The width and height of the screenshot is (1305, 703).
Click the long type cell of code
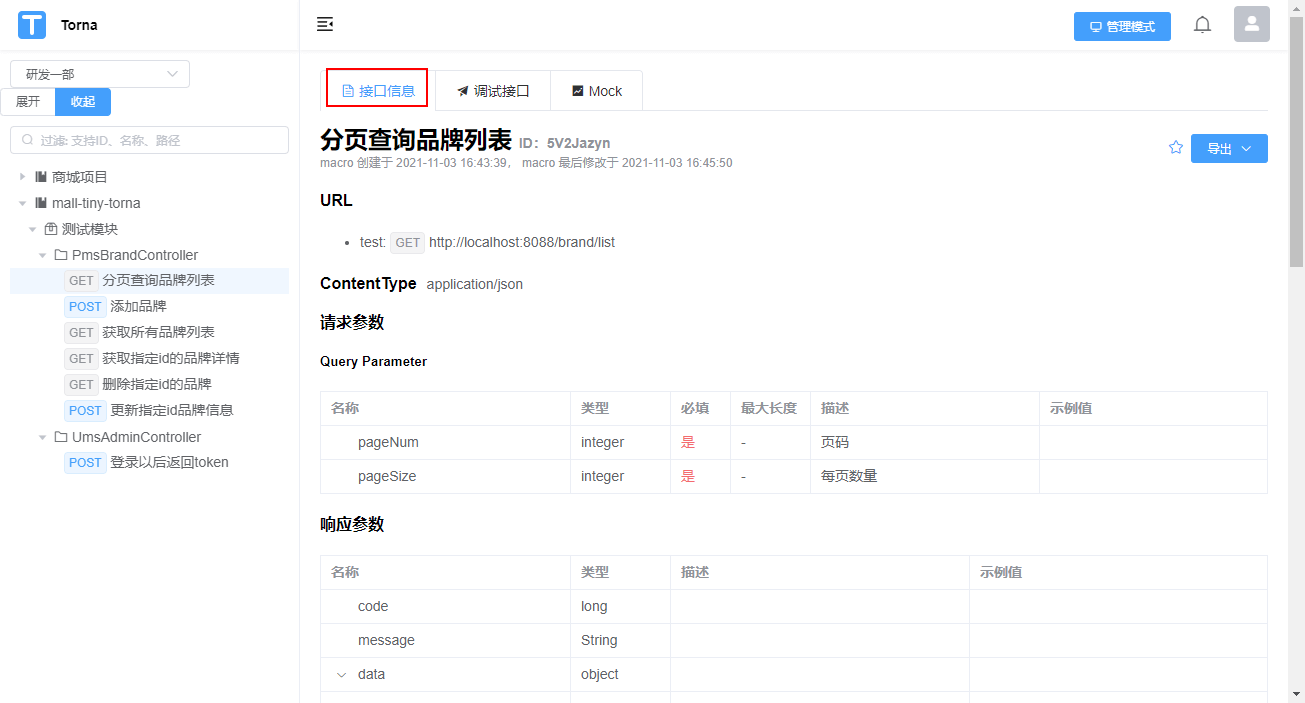click(620, 606)
